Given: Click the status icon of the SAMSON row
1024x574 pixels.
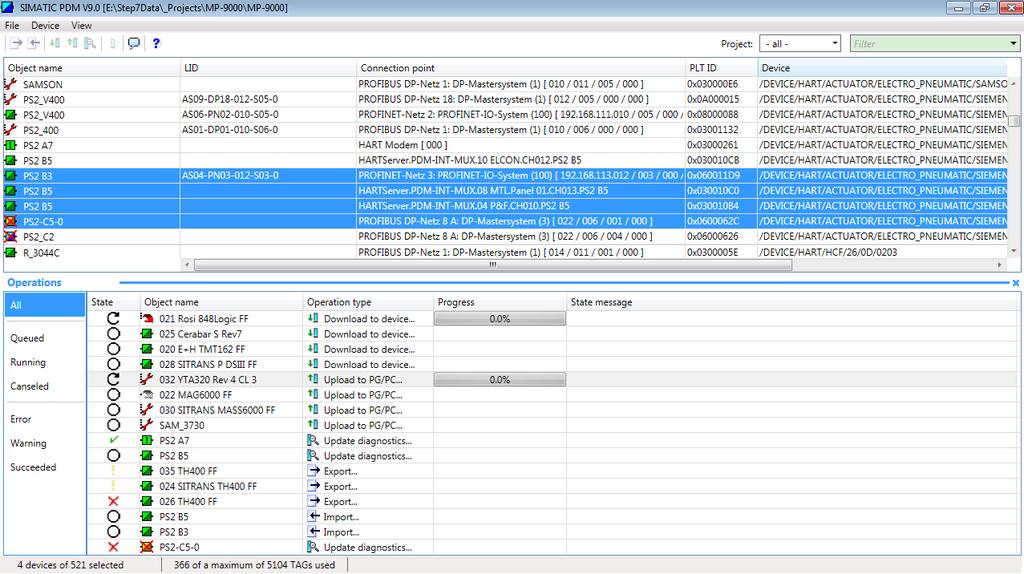Looking at the screenshot, I should coord(10,84).
